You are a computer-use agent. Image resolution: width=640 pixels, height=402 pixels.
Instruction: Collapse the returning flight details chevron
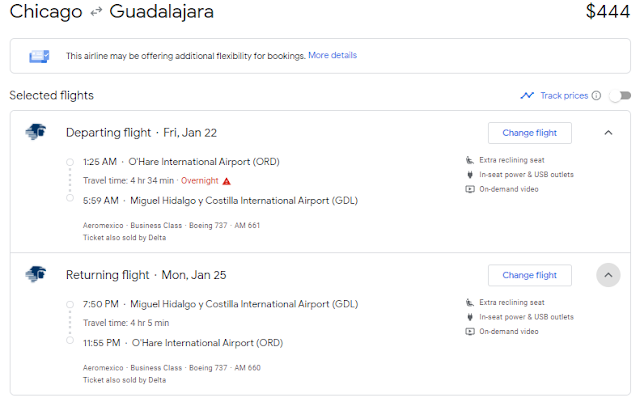(x=608, y=275)
